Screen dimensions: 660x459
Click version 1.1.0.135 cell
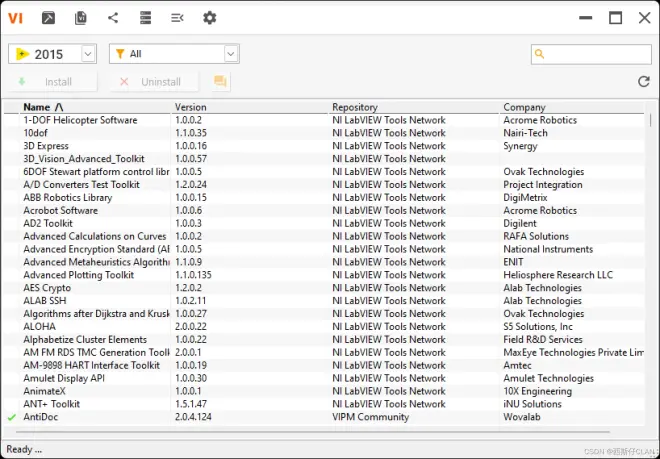(193, 275)
